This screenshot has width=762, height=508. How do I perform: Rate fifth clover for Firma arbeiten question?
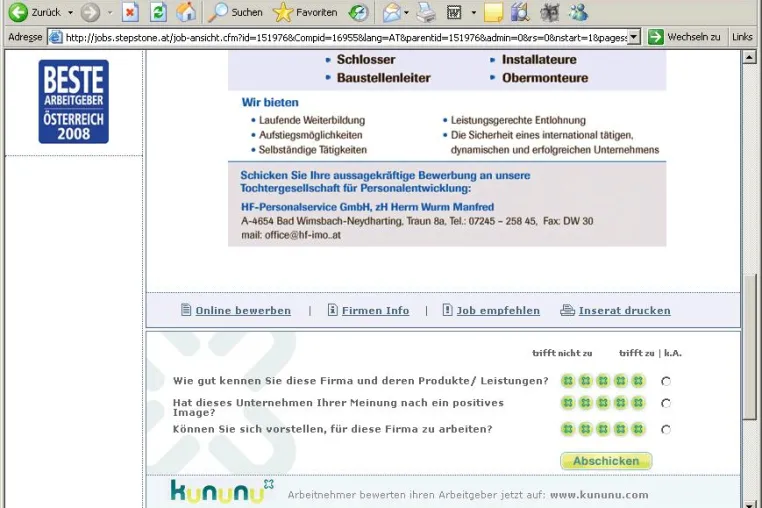coord(638,429)
